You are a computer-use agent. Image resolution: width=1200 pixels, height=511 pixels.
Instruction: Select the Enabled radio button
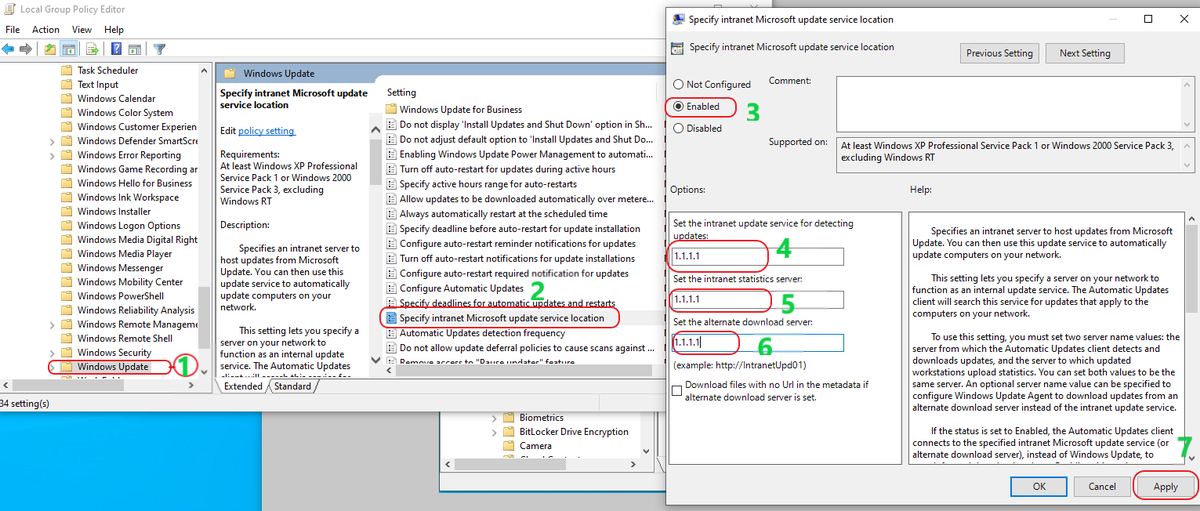pos(679,106)
